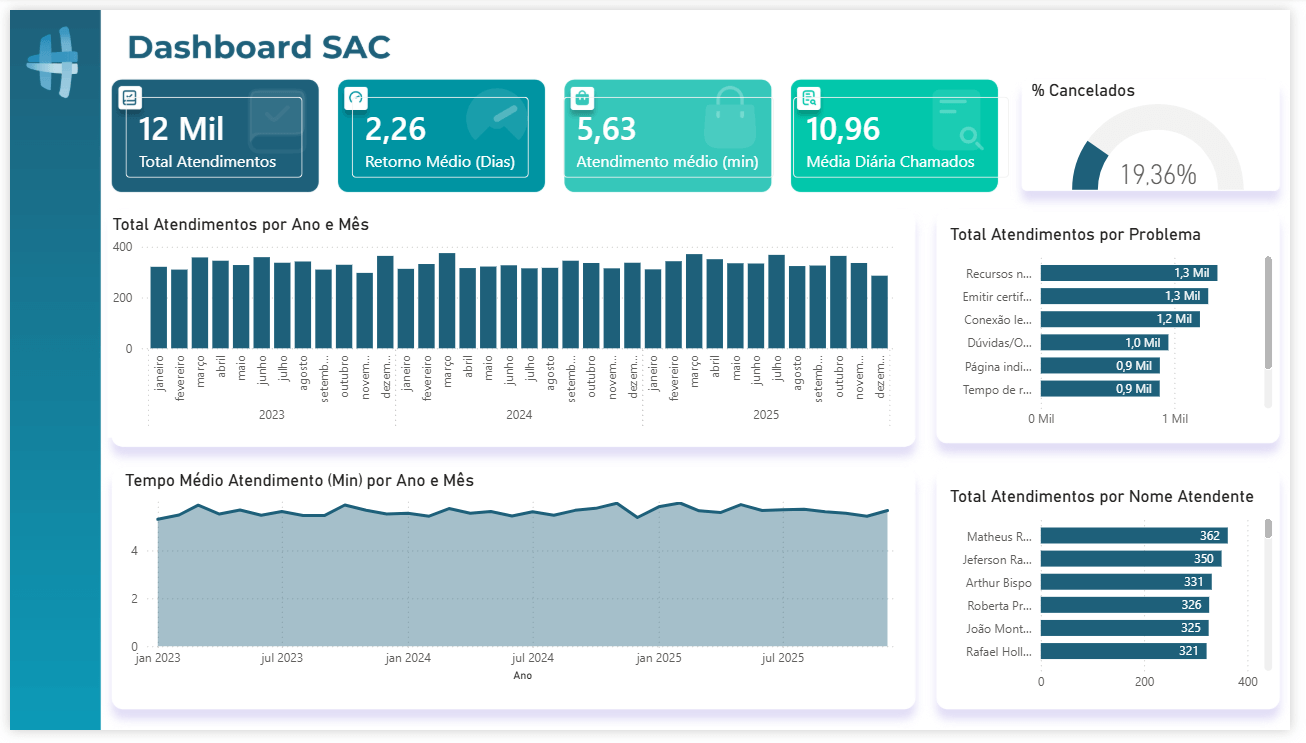Click the Total Atendimentos por Ano e Mês title
The image size is (1306, 743).
click(x=241, y=225)
